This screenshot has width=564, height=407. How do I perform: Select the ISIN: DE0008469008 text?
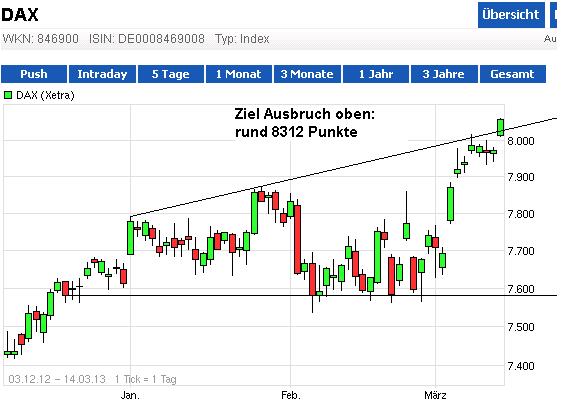(147, 38)
